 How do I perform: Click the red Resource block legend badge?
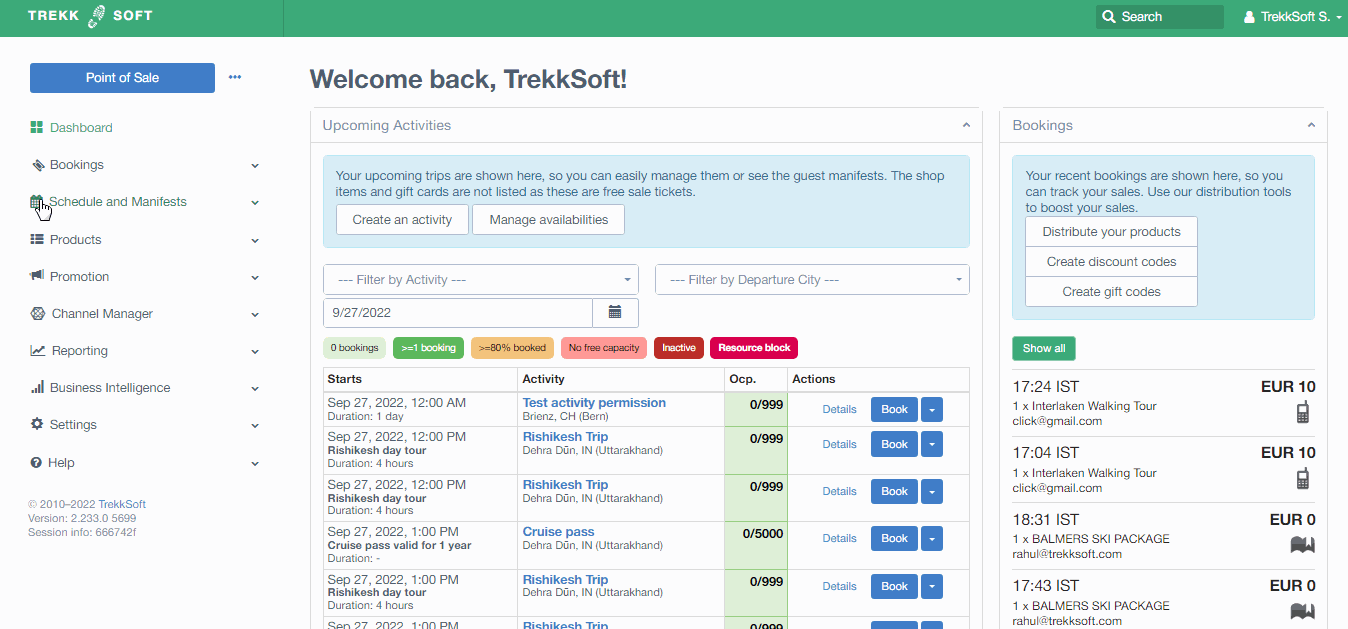coord(754,348)
